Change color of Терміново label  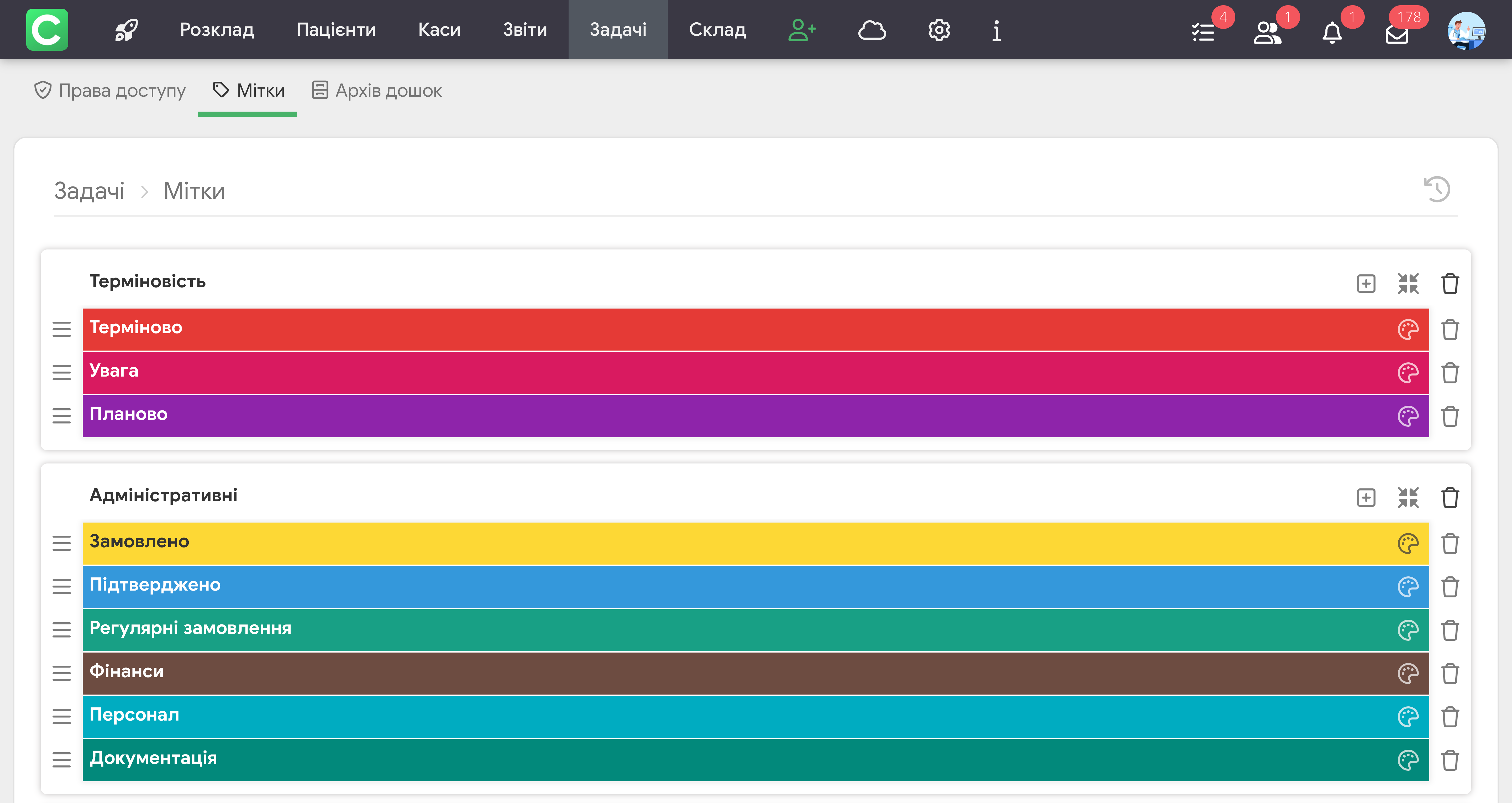tap(1408, 329)
